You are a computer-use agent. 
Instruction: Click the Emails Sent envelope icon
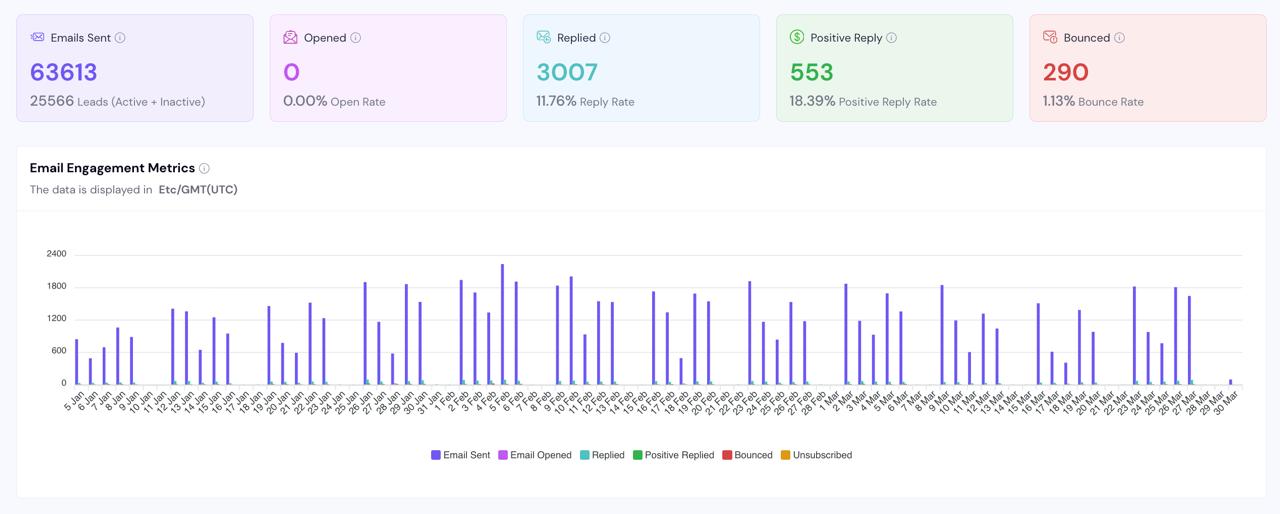tap(37, 37)
